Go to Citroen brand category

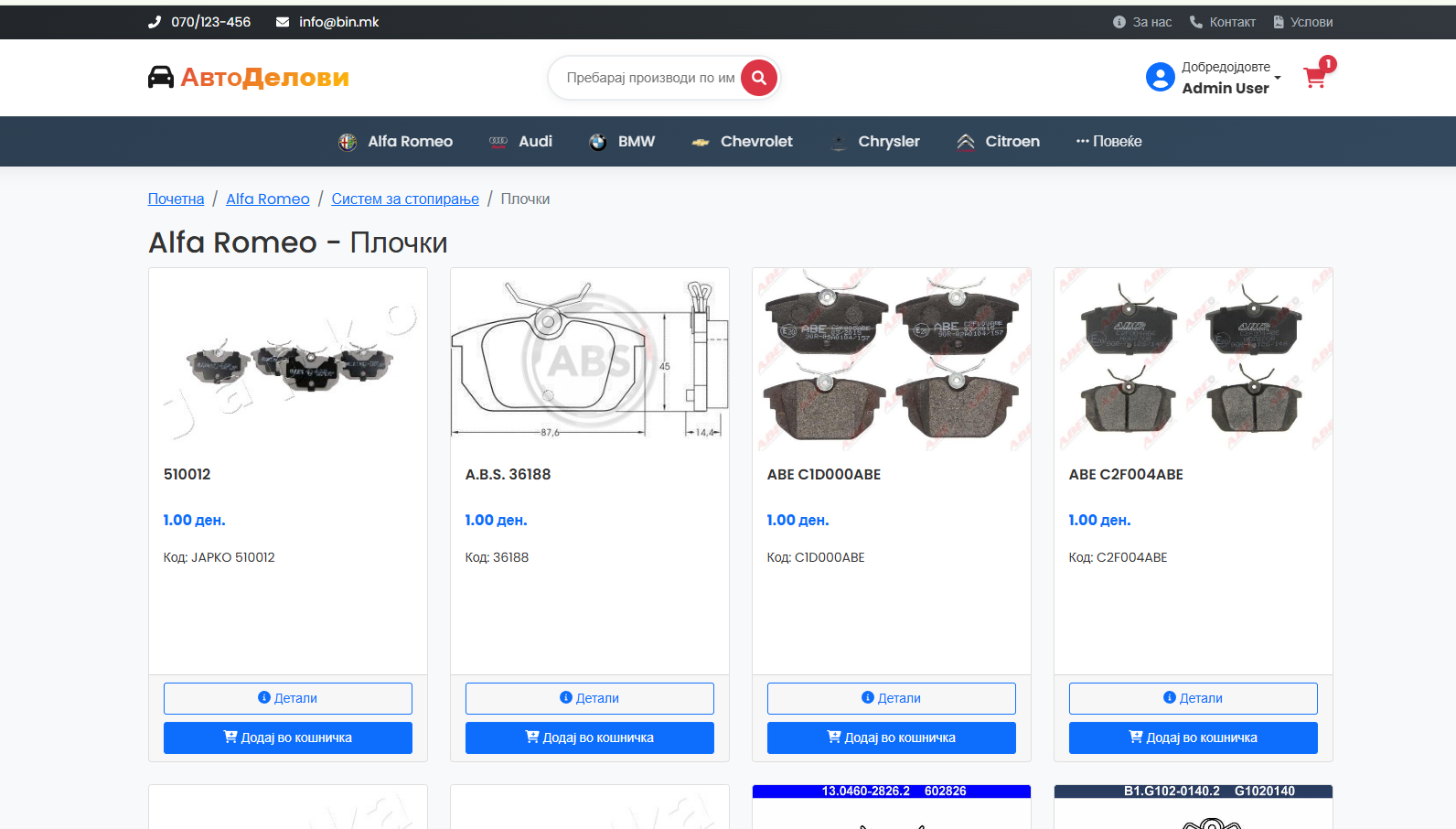(999, 141)
